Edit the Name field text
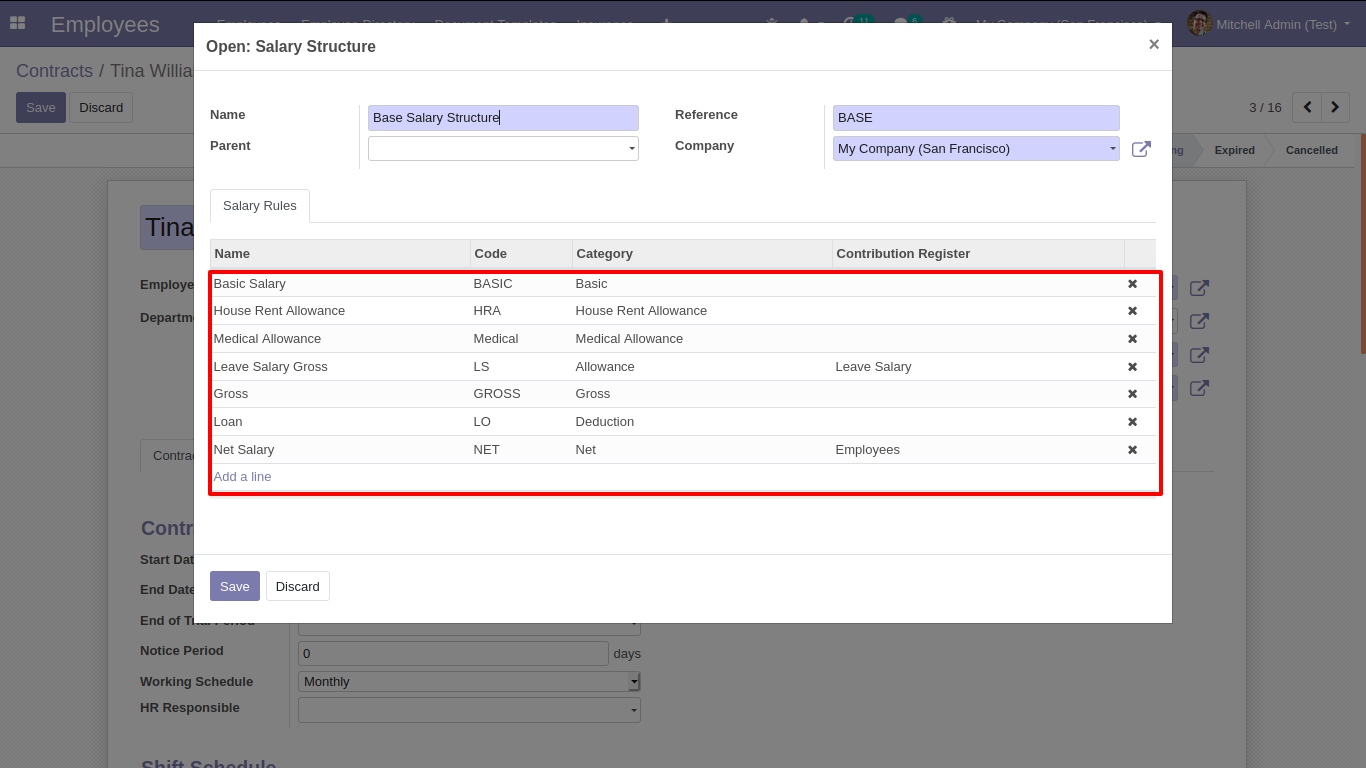 (502, 118)
